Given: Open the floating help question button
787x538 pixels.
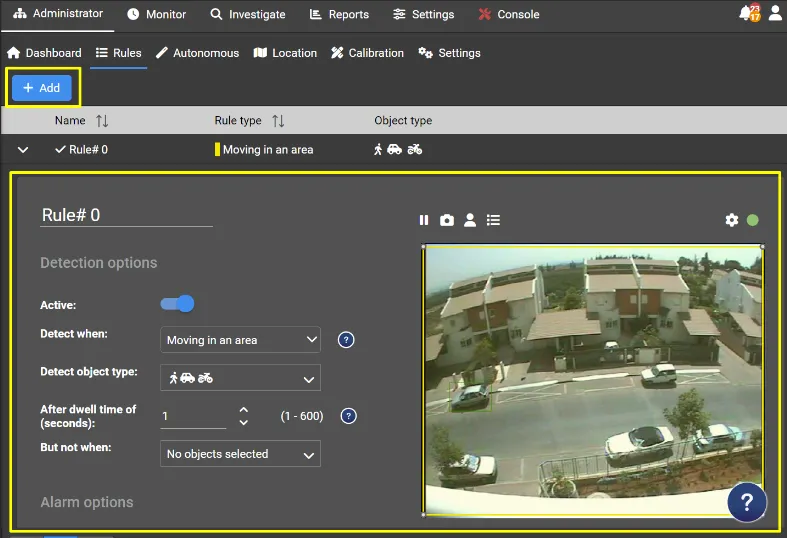Looking at the screenshot, I should pos(747,502).
